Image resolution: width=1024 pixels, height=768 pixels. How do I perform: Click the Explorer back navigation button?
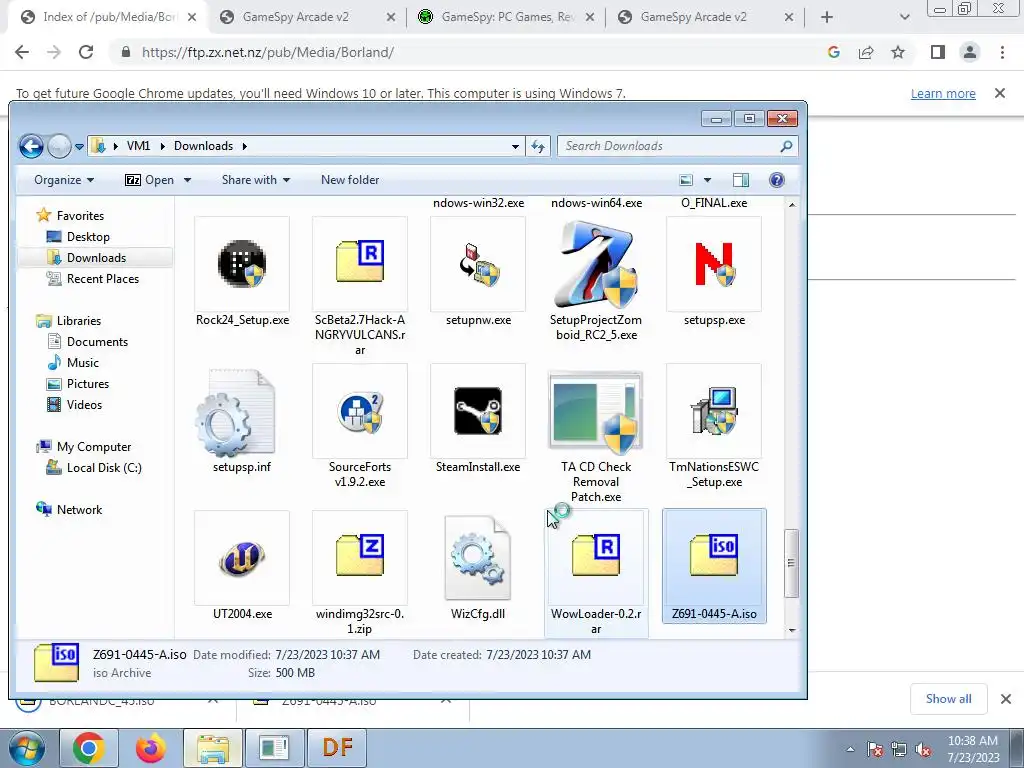pos(31,146)
